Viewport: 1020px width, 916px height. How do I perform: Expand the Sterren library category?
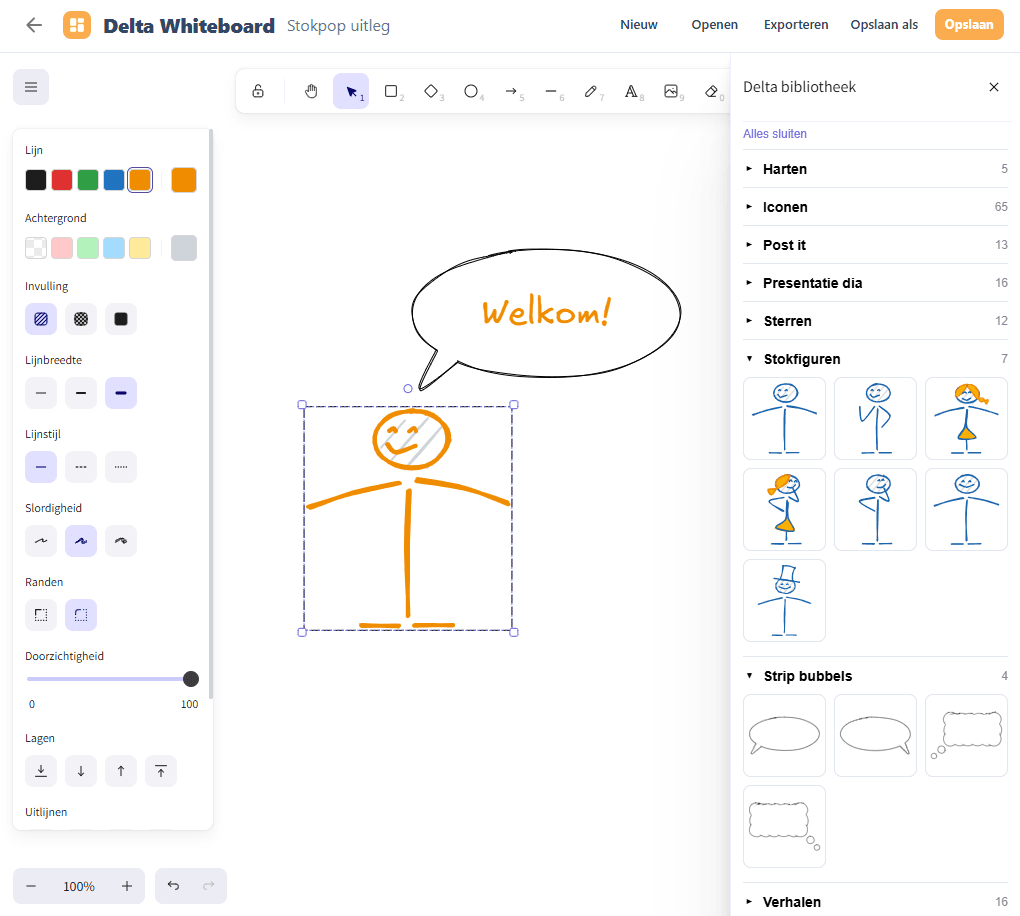pos(876,321)
